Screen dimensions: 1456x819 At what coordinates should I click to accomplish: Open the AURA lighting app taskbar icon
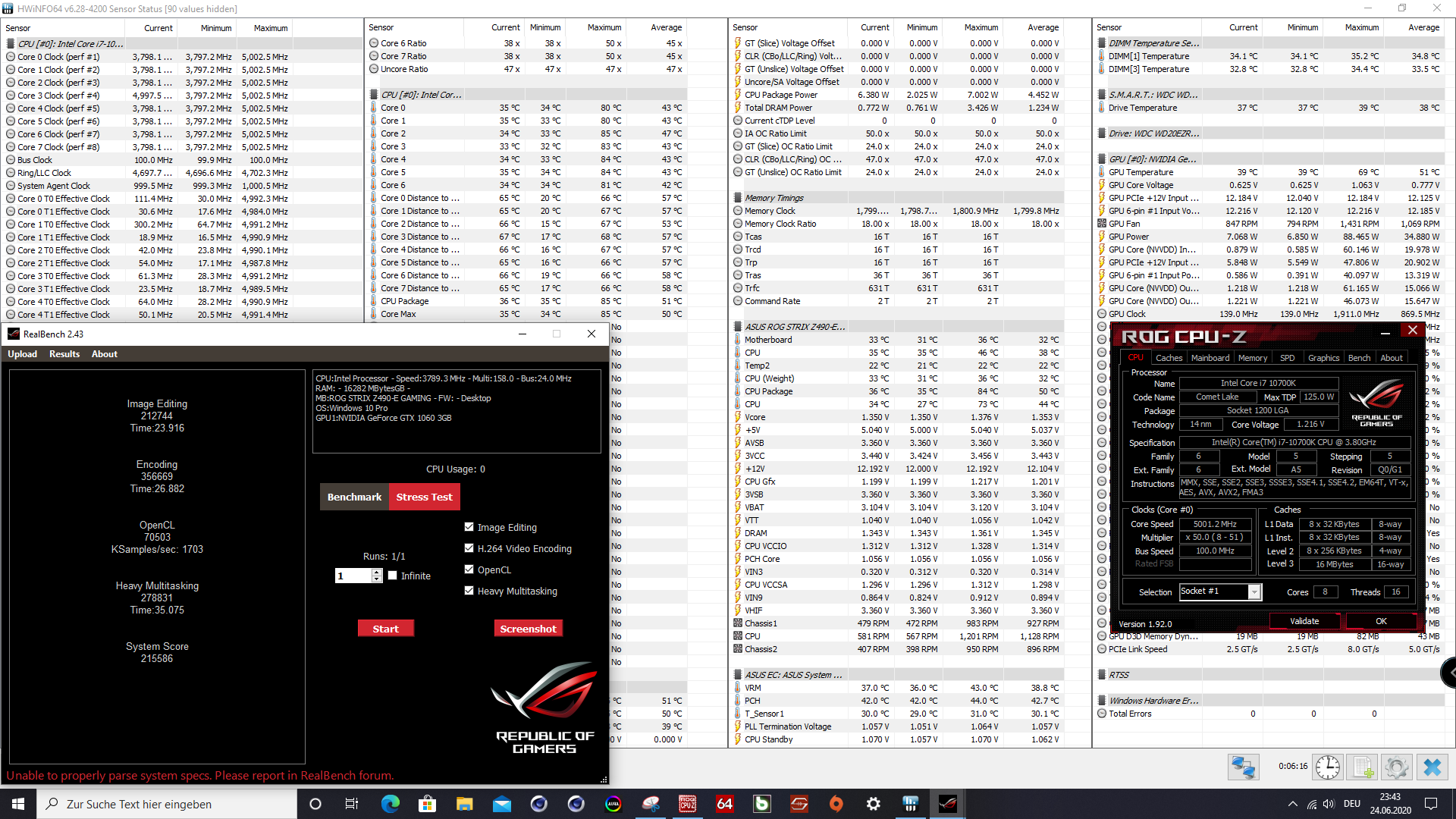(613, 804)
